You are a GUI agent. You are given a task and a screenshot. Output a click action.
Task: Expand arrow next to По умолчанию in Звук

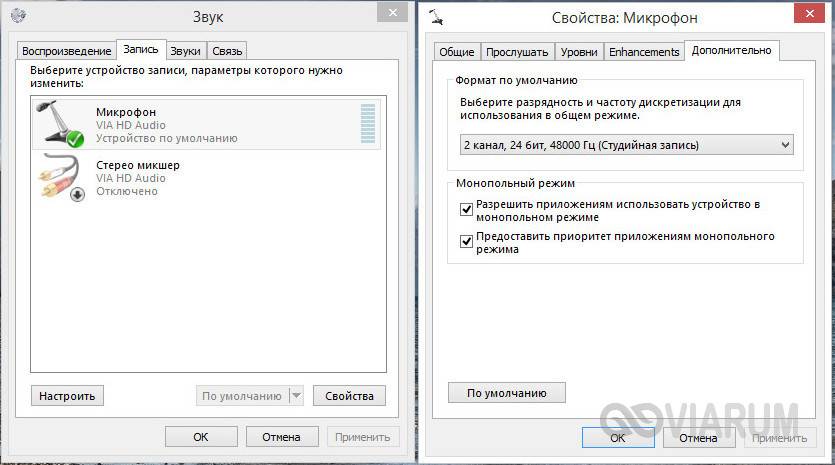pos(296,396)
